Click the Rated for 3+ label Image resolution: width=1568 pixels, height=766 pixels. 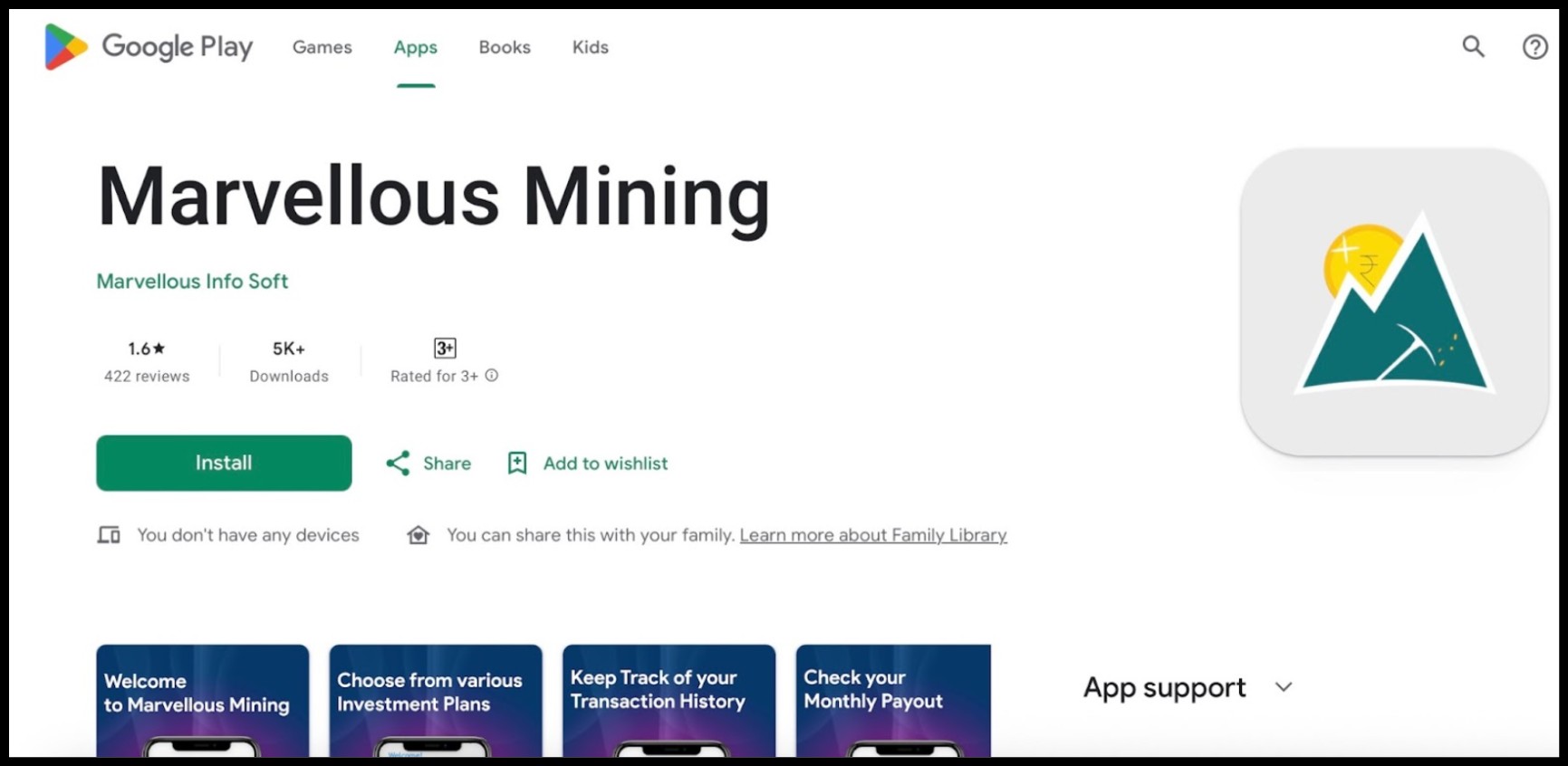click(x=434, y=376)
